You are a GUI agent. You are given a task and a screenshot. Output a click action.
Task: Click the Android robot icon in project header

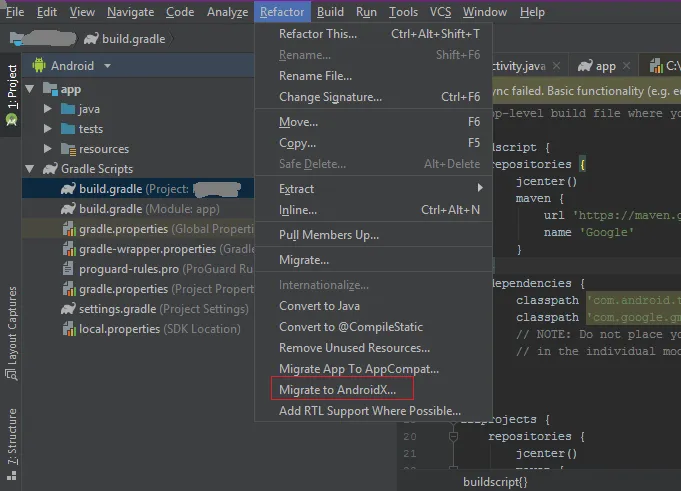pyautogui.click(x=39, y=66)
